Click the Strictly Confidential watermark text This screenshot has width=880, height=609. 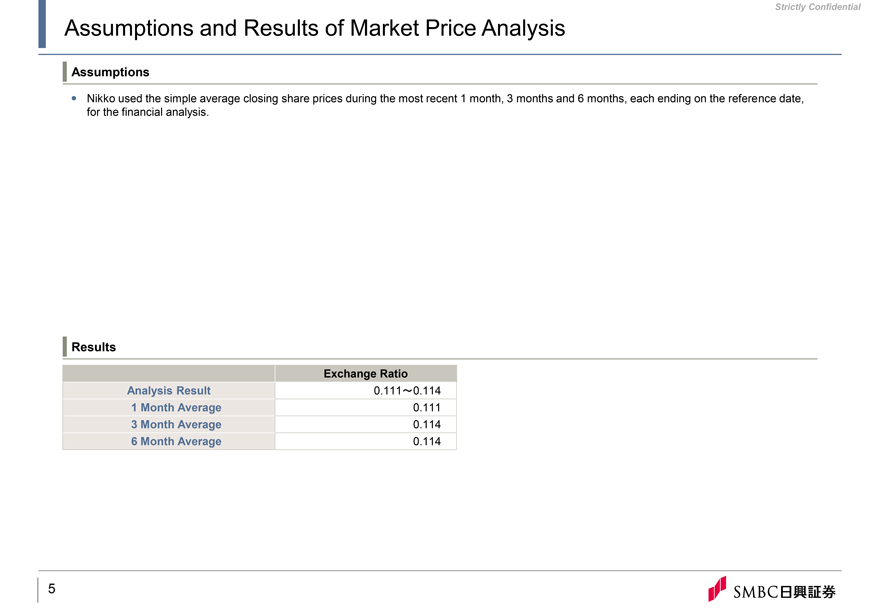818,7
